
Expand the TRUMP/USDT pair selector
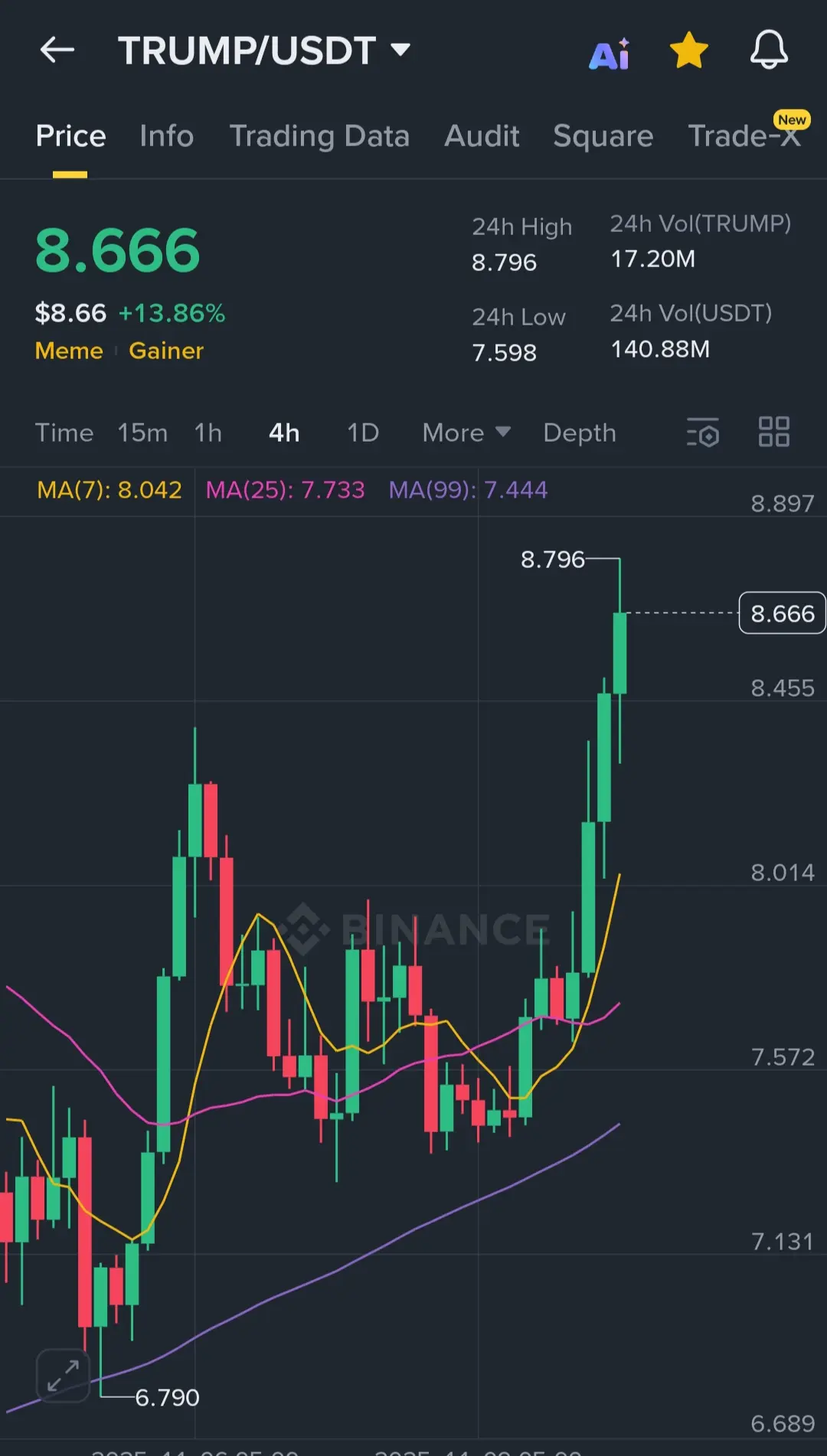(264, 51)
